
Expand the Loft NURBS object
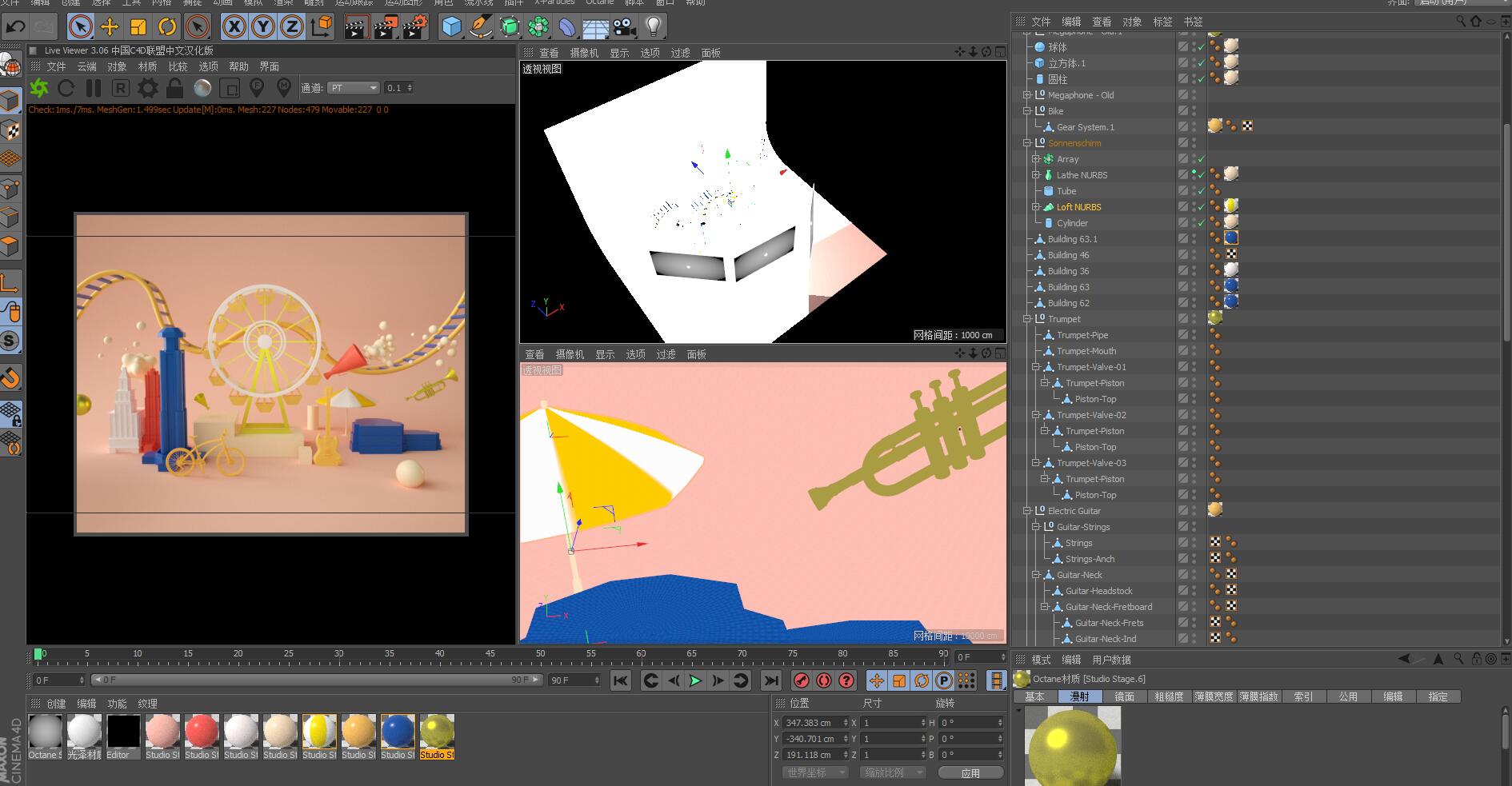tap(1036, 207)
